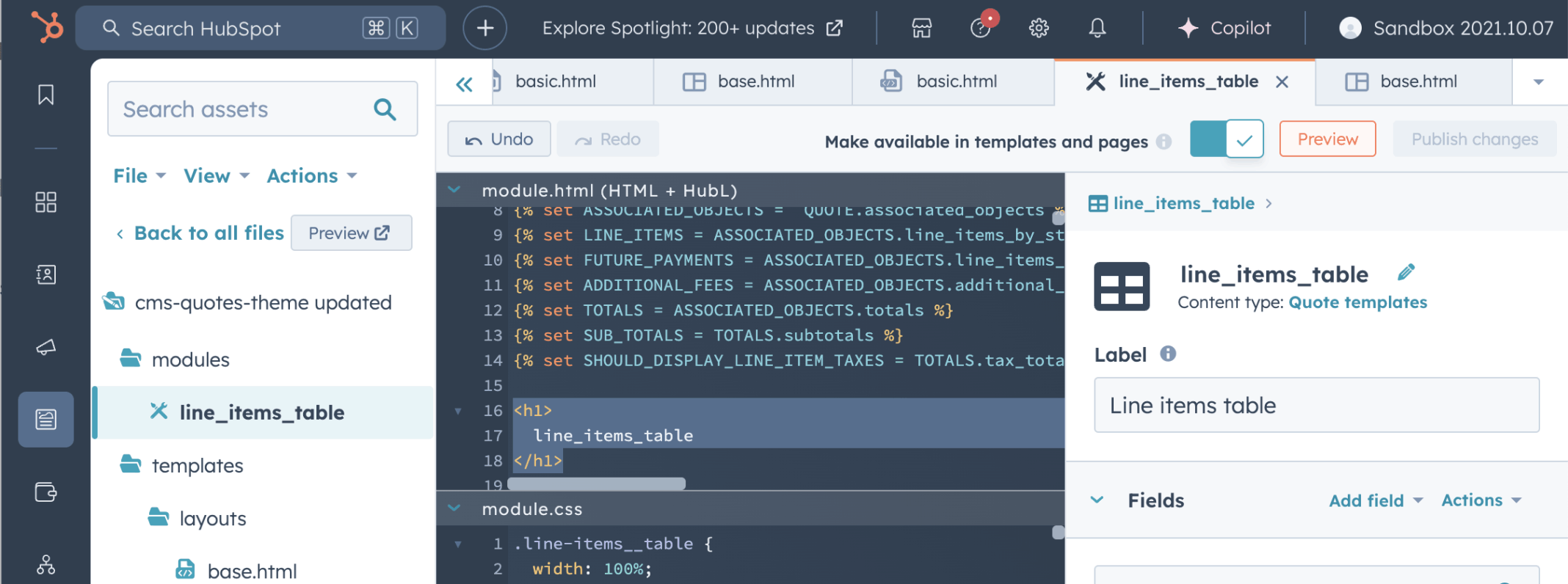This screenshot has height=584, width=1568.
Task: Edit module name with pencil icon
Action: pos(1406,273)
